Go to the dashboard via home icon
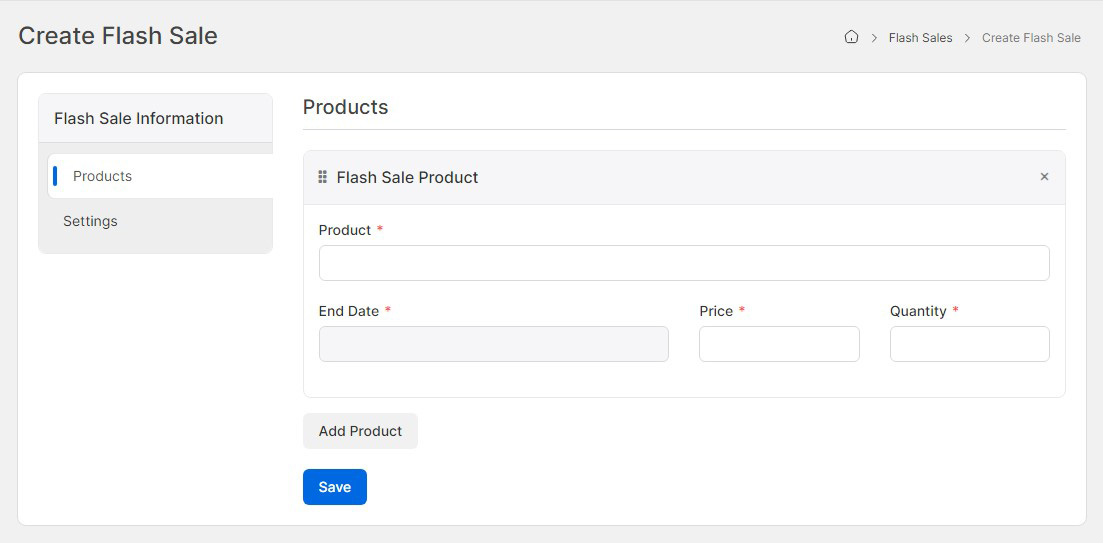The image size is (1103, 543). coord(851,37)
